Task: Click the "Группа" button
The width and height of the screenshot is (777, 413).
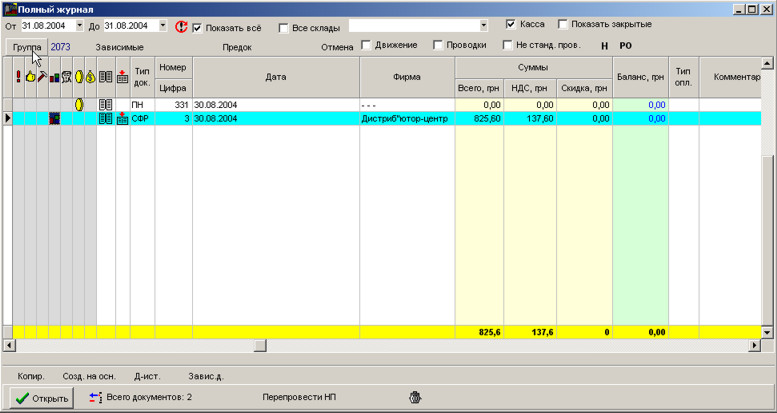Action: [x=27, y=47]
